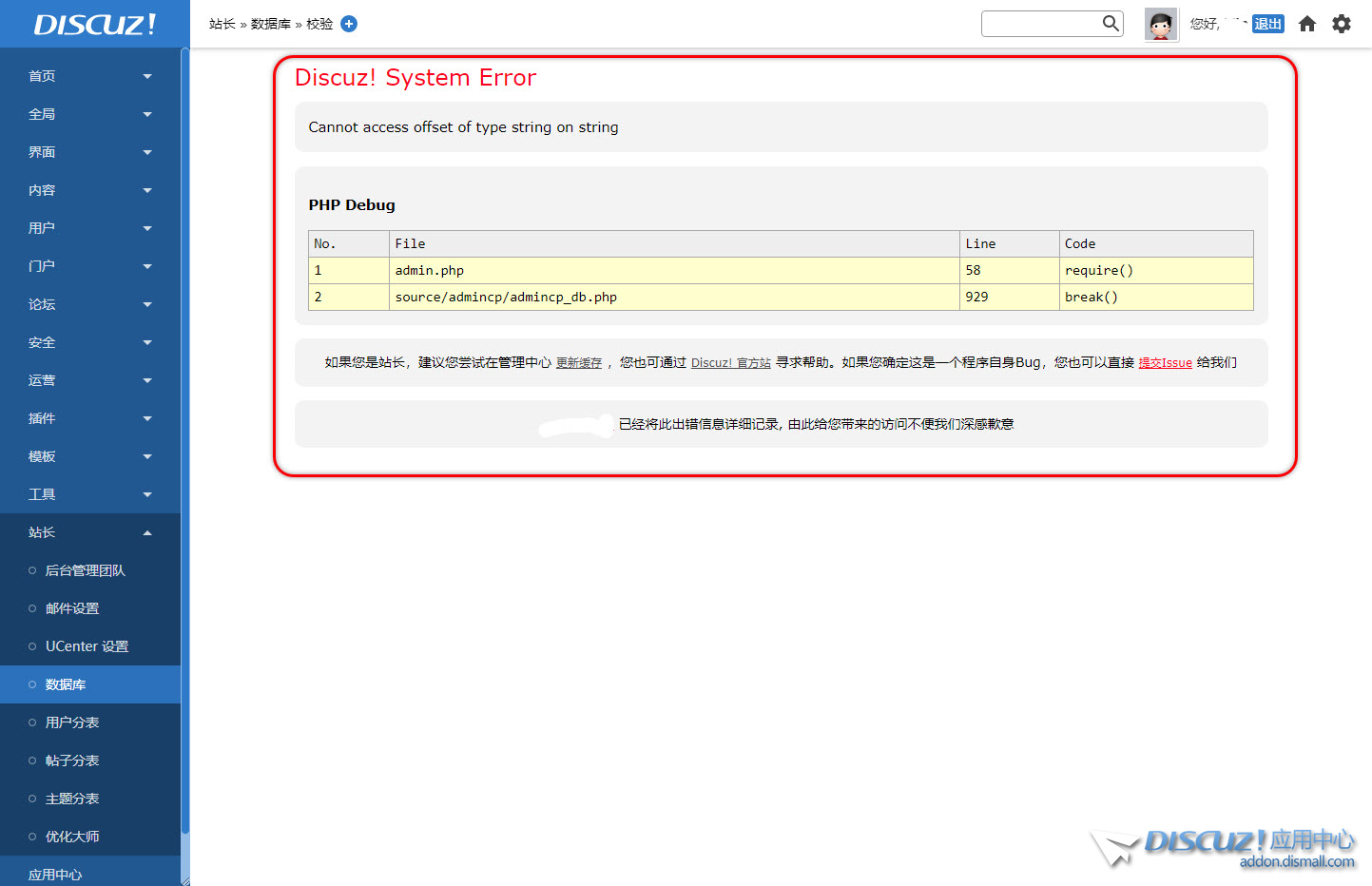
Task: Select 主题分表 submenu item
Action: (90, 799)
